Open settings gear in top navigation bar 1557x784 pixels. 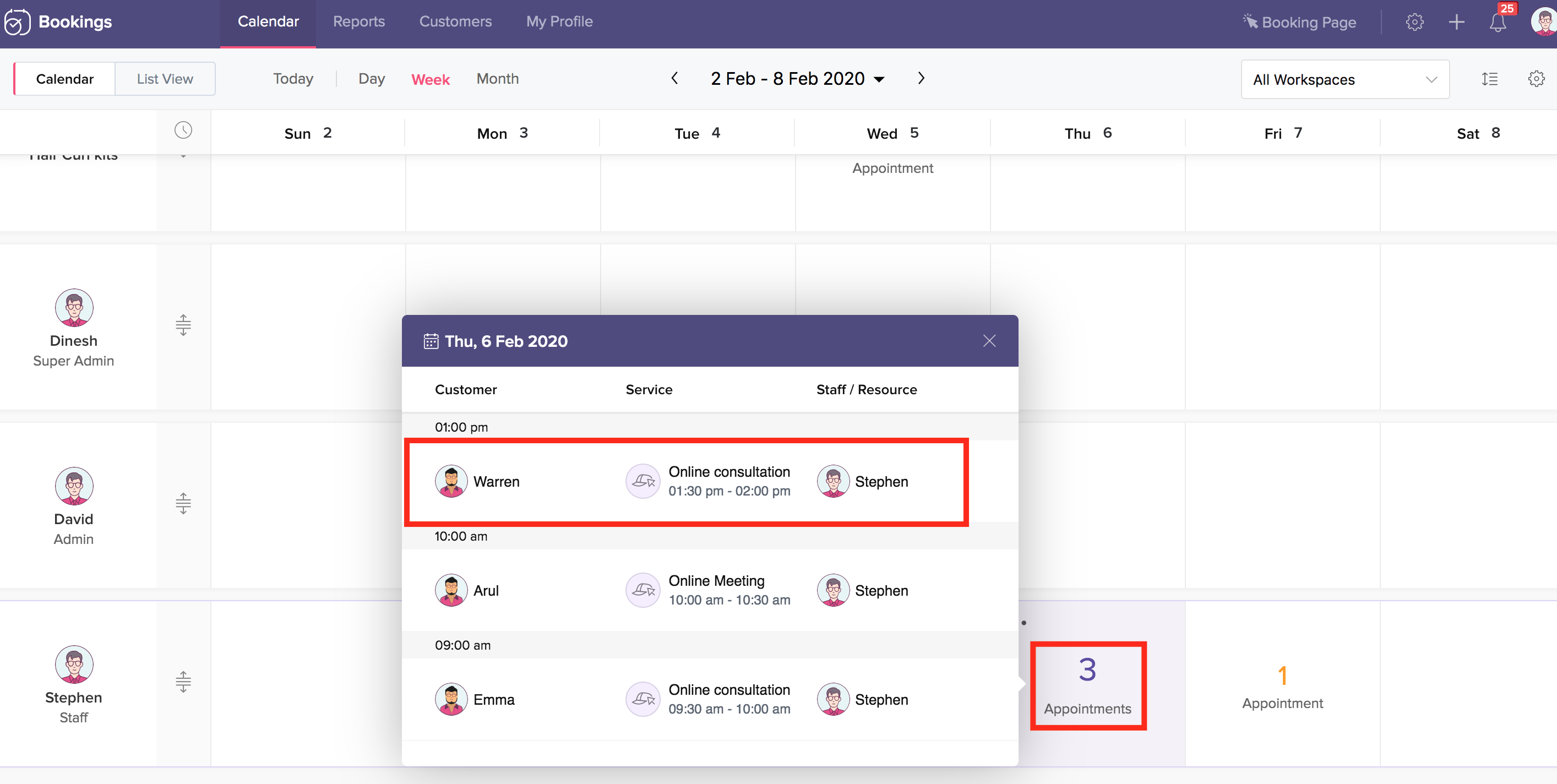tap(1414, 23)
